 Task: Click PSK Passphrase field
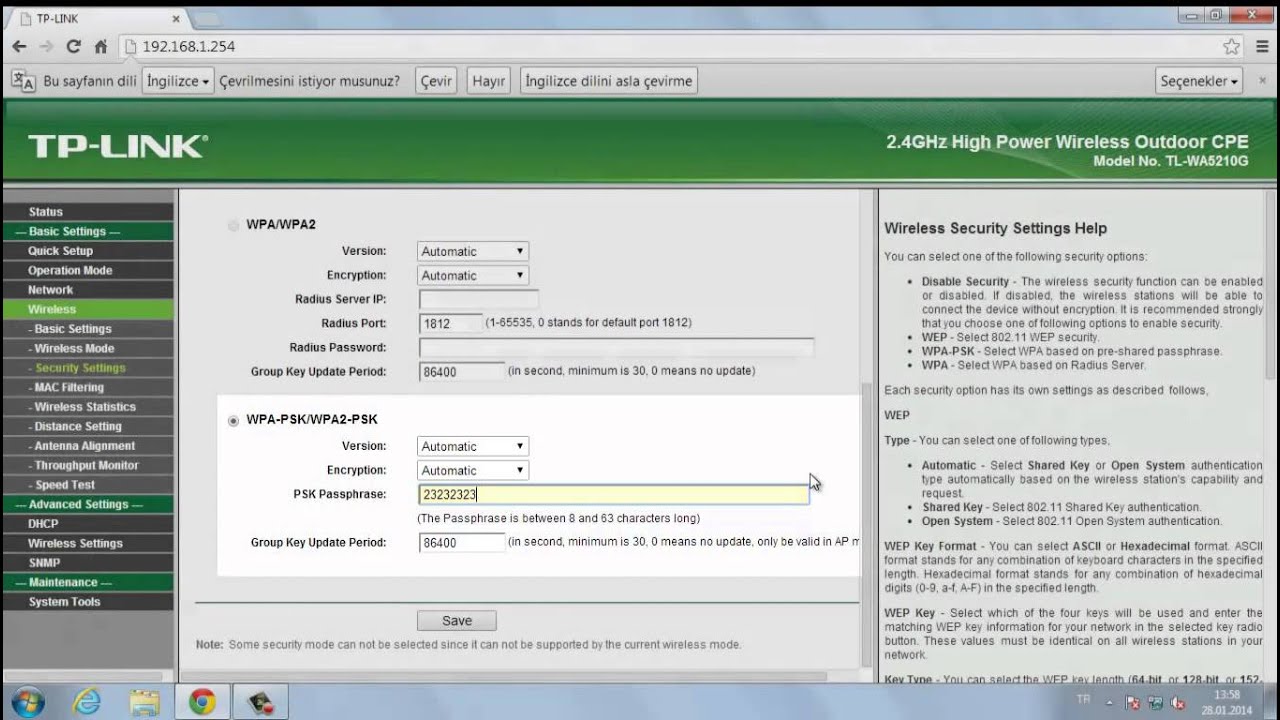click(613, 494)
